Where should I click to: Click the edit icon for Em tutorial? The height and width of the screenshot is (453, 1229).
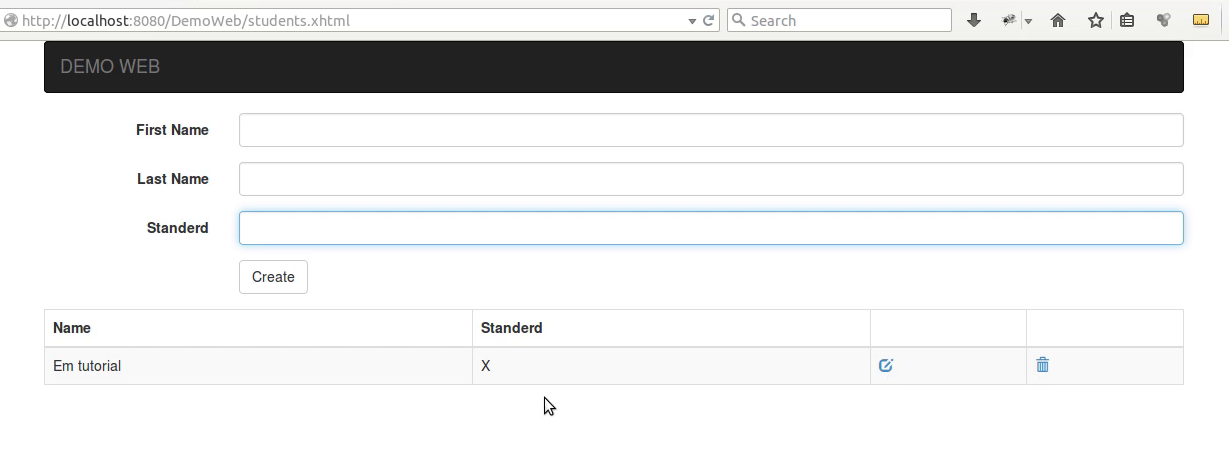[885, 366]
